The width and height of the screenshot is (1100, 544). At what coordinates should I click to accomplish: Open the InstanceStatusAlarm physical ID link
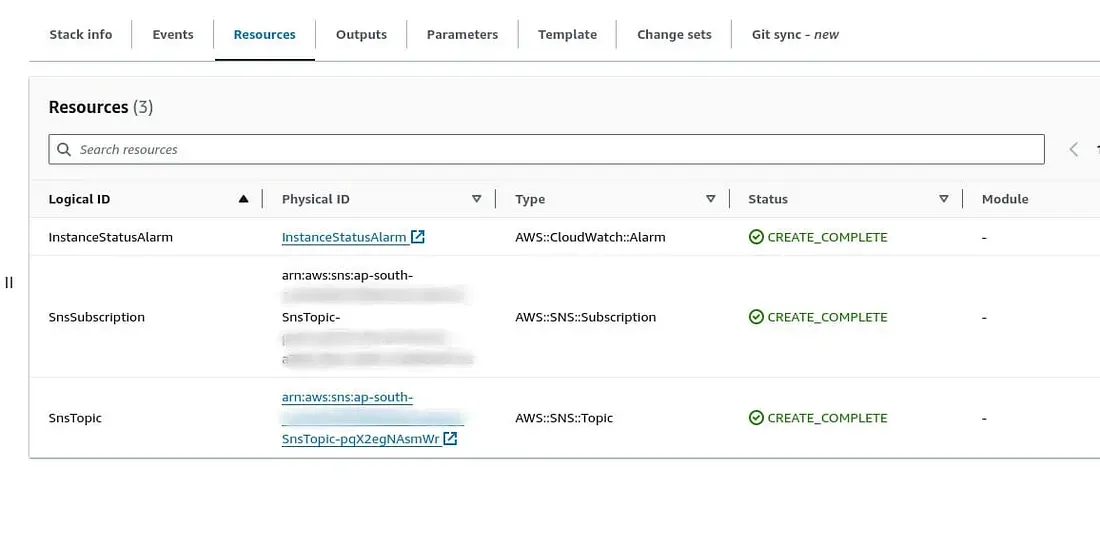click(x=344, y=238)
